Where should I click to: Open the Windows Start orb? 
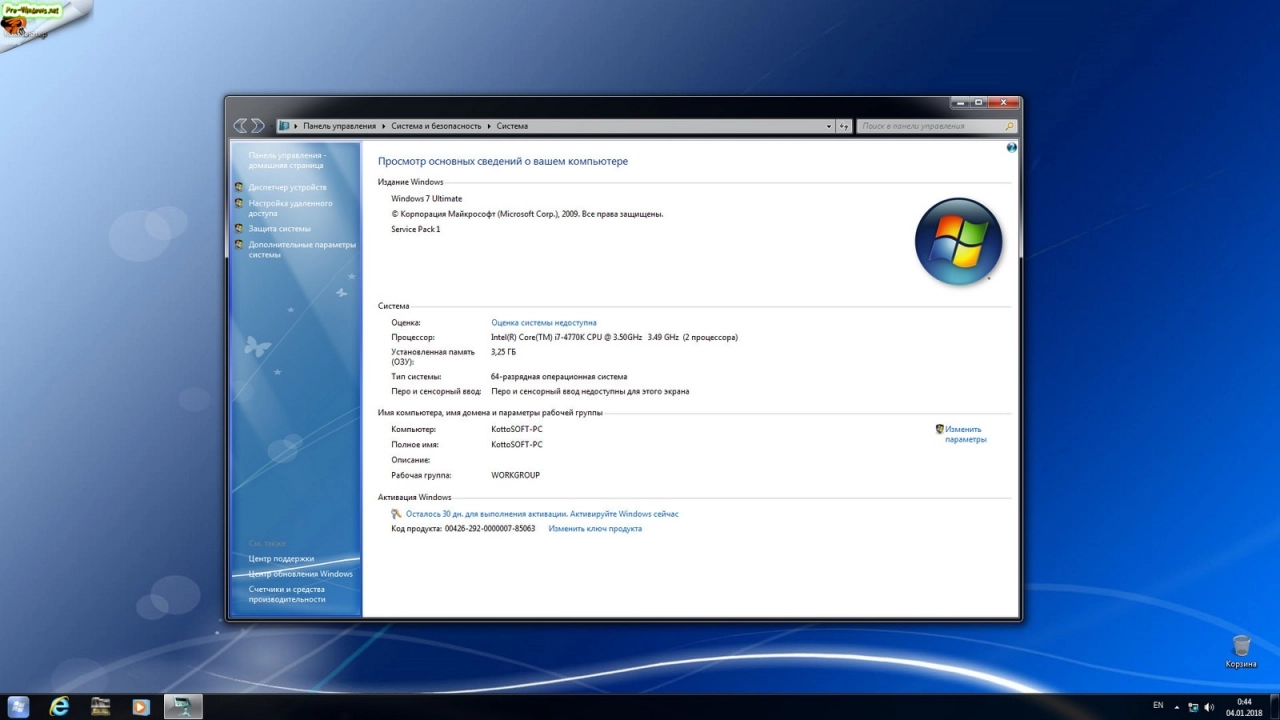[19, 706]
